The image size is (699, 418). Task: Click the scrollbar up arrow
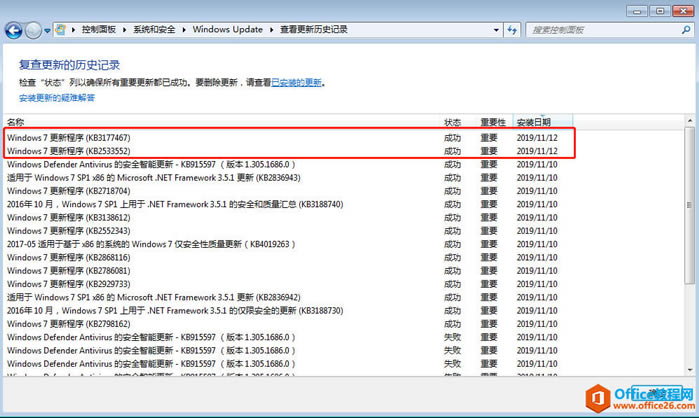click(x=690, y=121)
